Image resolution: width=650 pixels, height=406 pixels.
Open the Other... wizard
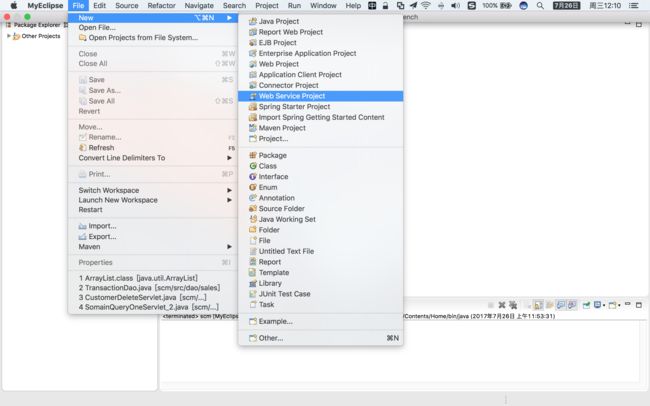(x=320, y=338)
